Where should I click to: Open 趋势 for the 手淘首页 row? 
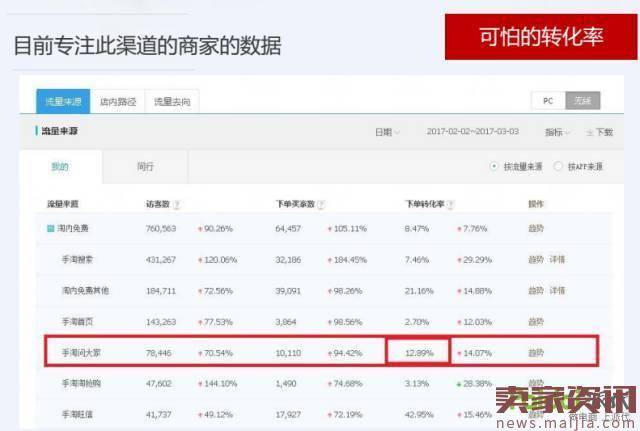536,322
